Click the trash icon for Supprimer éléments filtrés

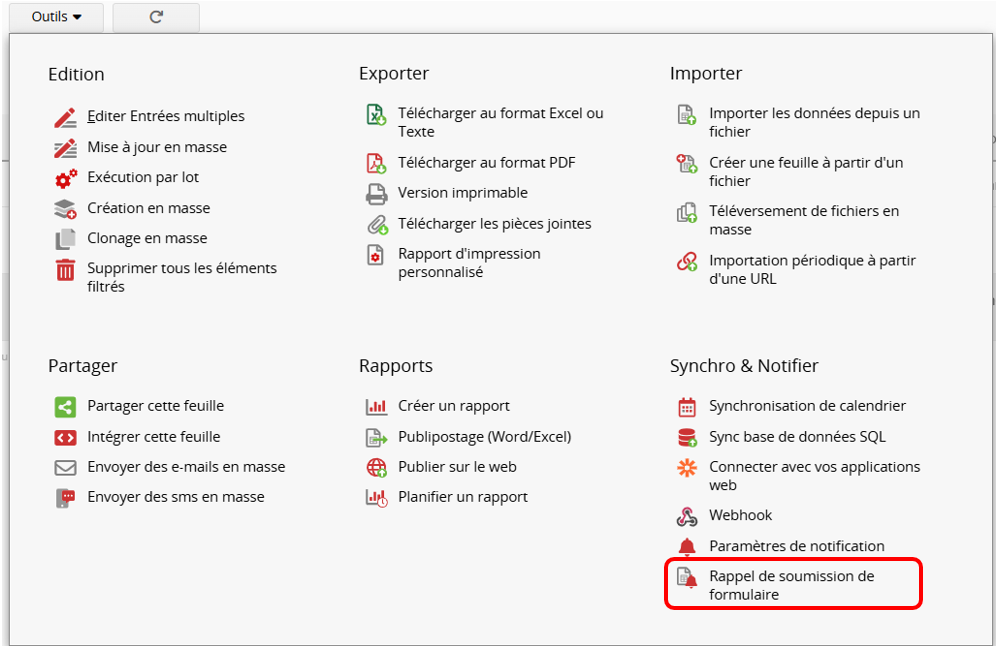(65, 270)
